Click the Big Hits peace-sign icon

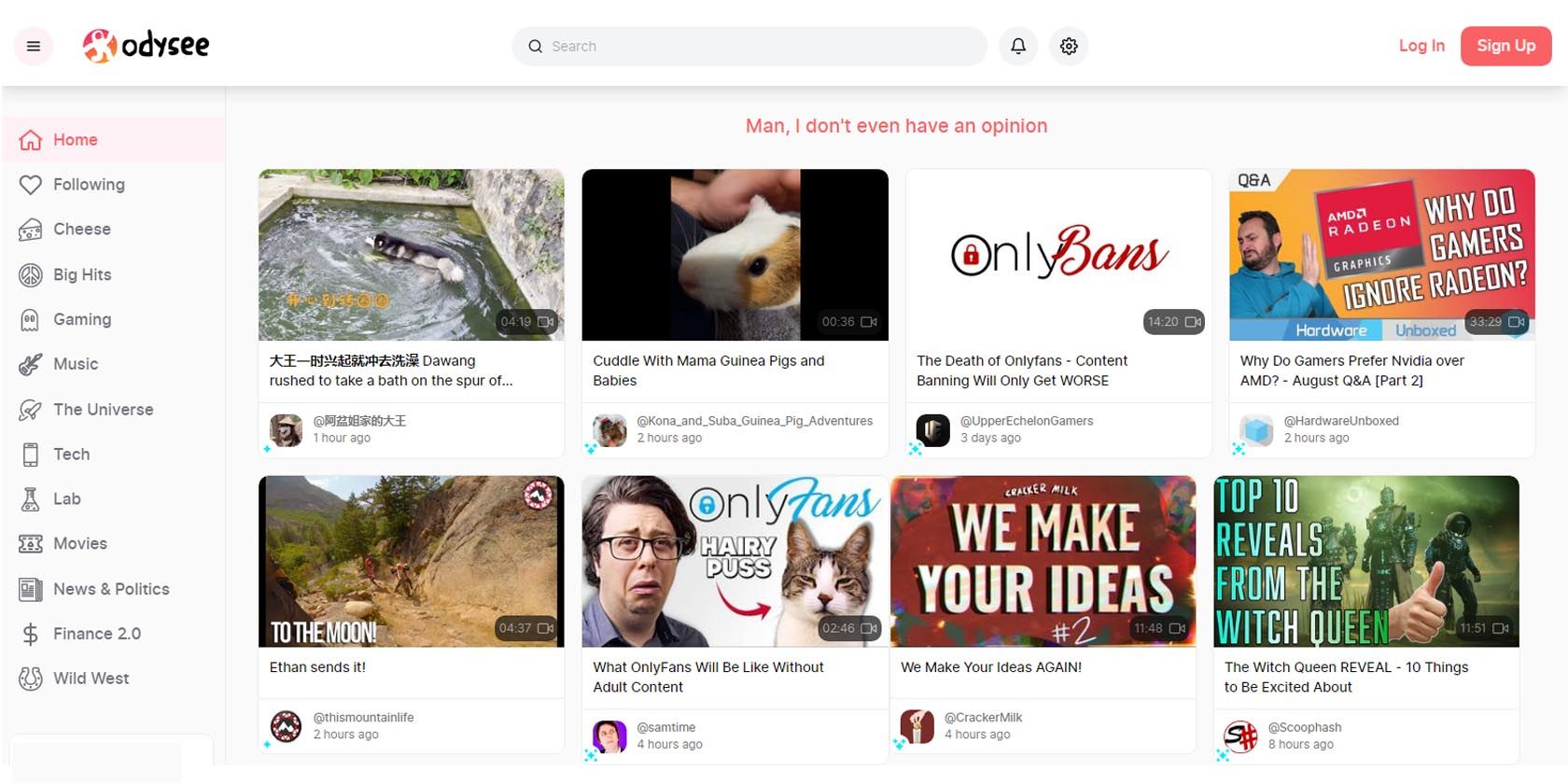(x=31, y=274)
